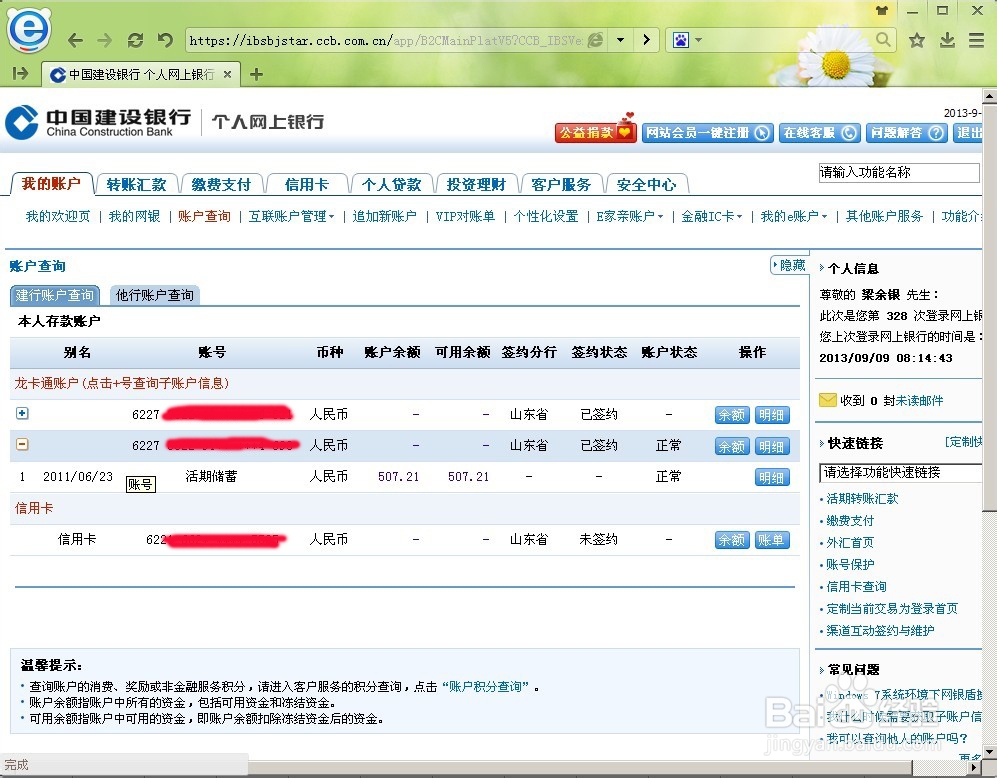Open the 客户服务 tab
Image resolution: width=997 pixels, height=778 pixels.
point(561,184)
